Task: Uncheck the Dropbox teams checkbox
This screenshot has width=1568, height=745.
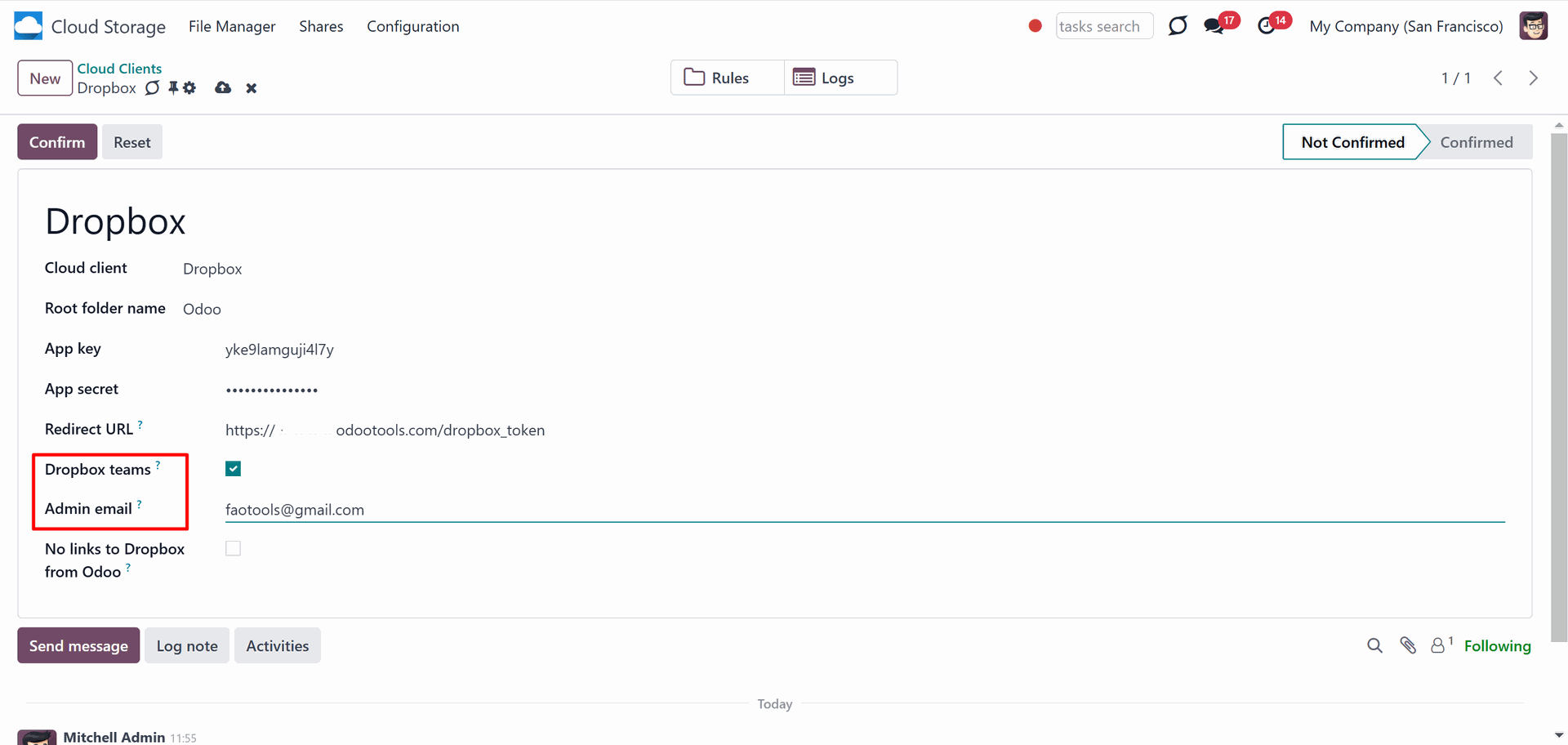Action: pos(233,468)
